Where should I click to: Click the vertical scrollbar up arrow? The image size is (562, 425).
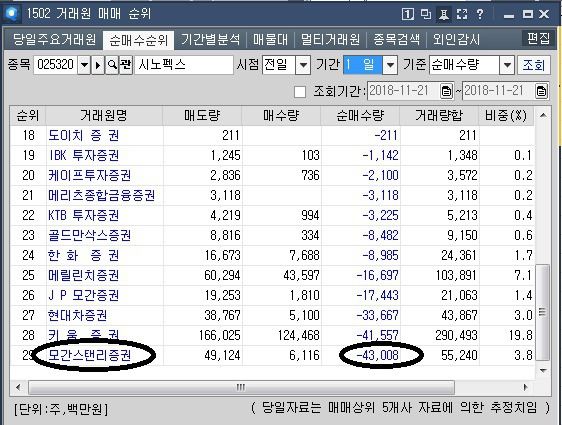543,115
